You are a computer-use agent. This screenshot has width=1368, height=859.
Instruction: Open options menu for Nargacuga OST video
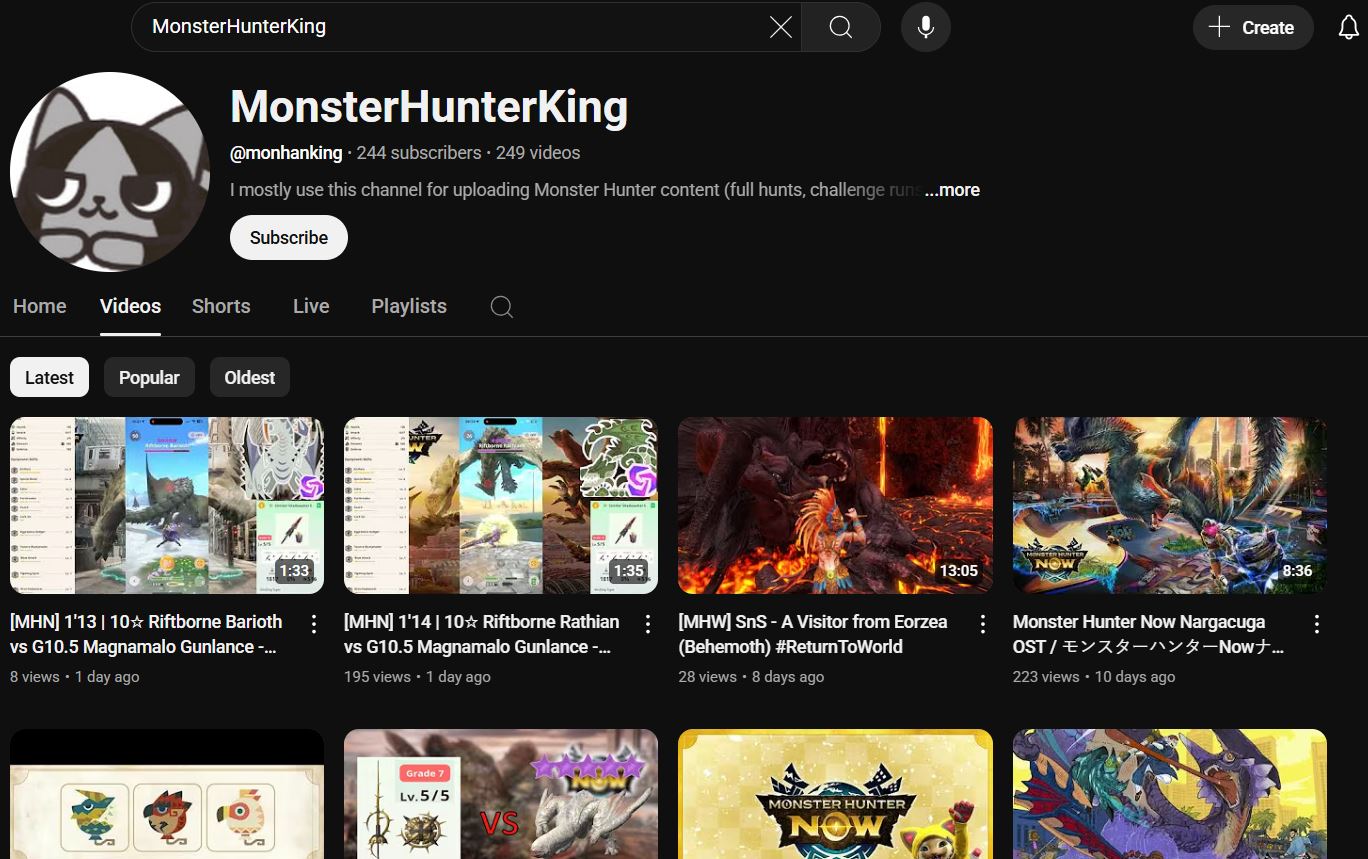click(1317, 624)
